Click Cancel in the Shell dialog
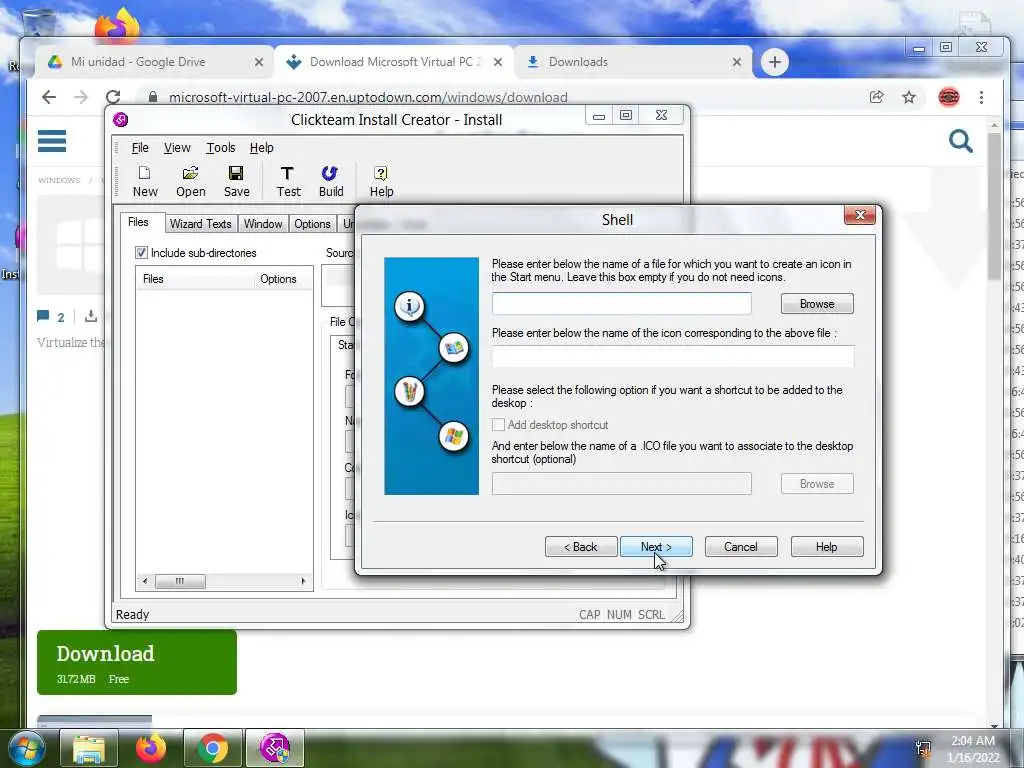The height and width of the screenshot is (768, 1024). click(741, 547)
